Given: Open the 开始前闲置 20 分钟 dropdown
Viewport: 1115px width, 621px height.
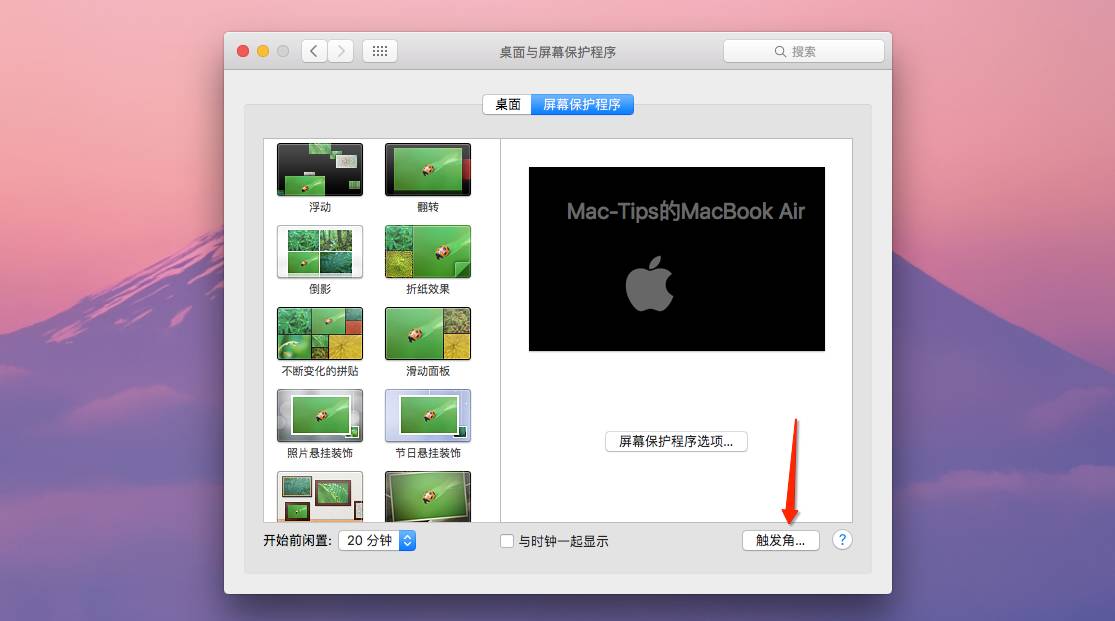Looking at the screenshot, I should pos(377,540).
